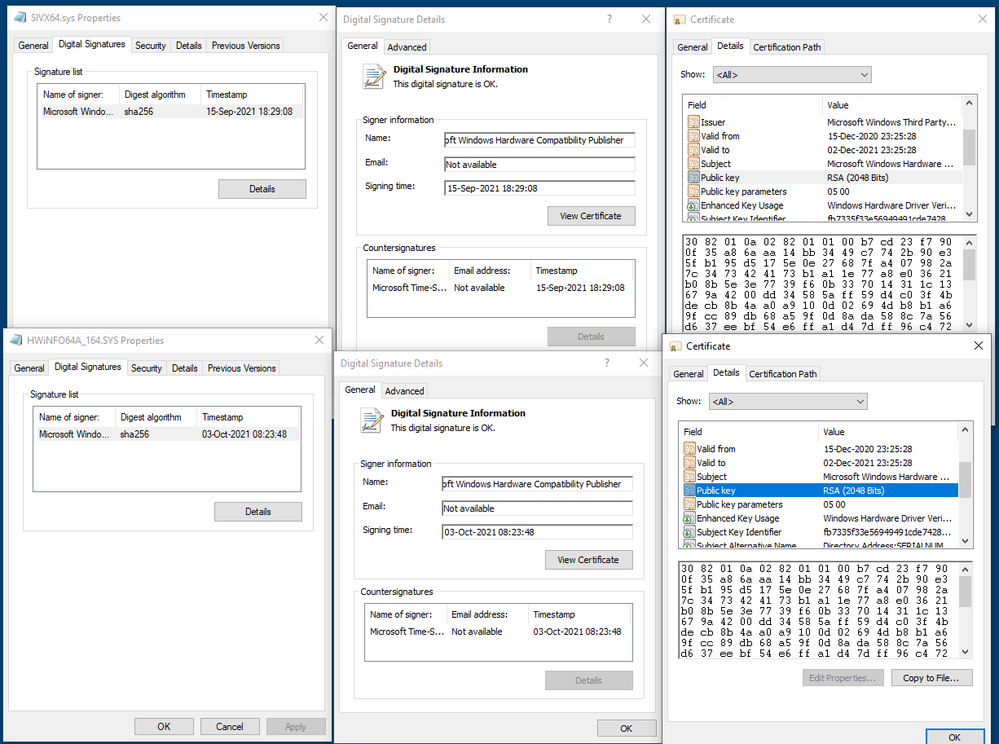Image resolution: width=999 pixels, height=744 pixels.
Task: Click the Subject icon in the bottom Certificate window
Action: point(689,476)
